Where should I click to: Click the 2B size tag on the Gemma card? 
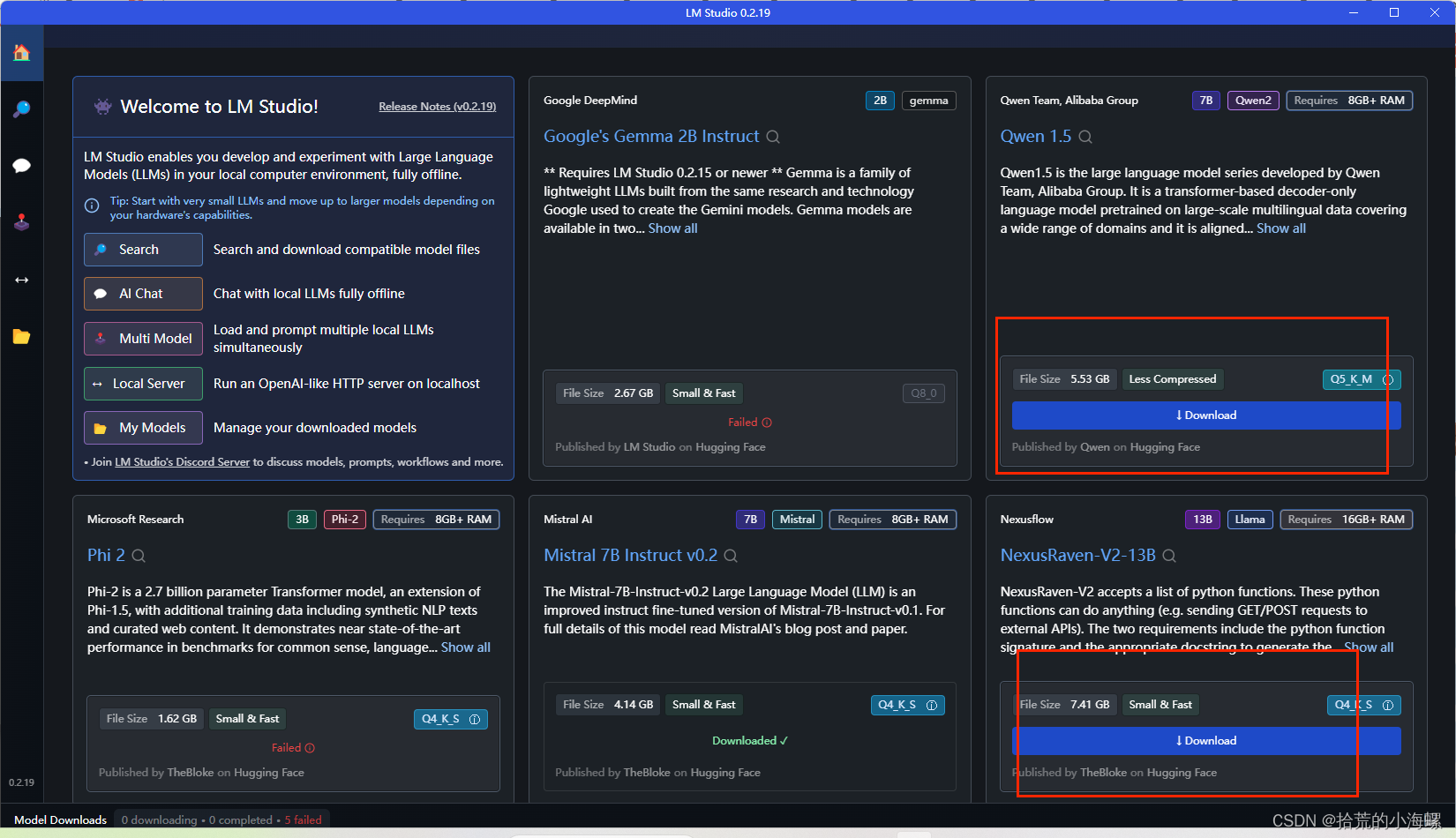(x=880, y=101)
